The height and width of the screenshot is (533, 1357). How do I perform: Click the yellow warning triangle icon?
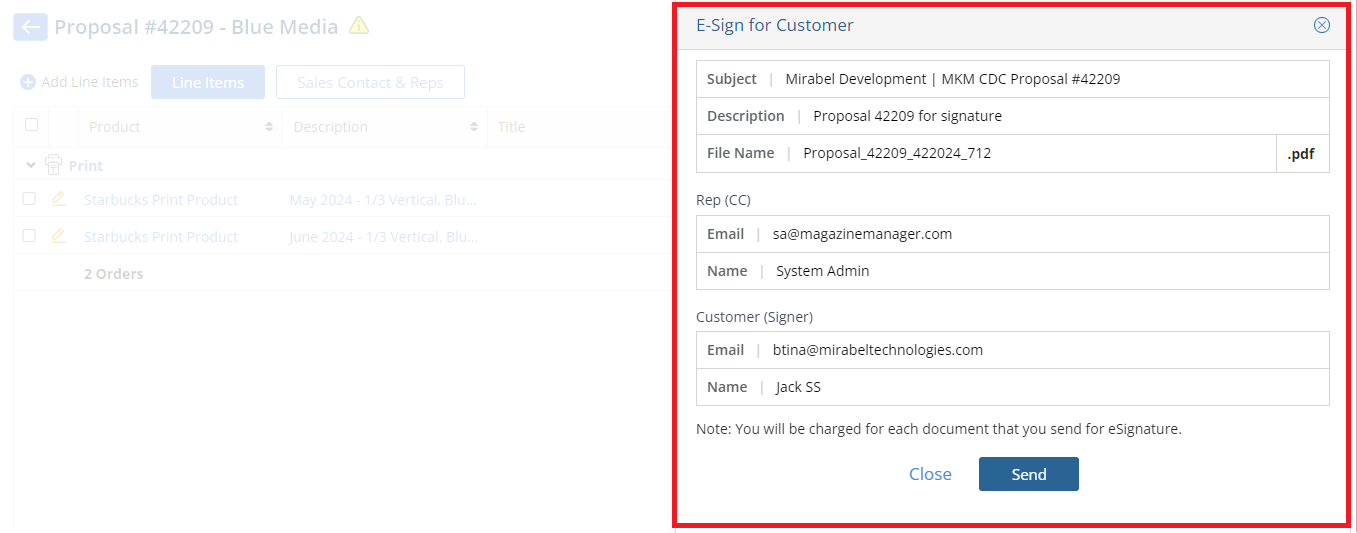pos(359,26)
